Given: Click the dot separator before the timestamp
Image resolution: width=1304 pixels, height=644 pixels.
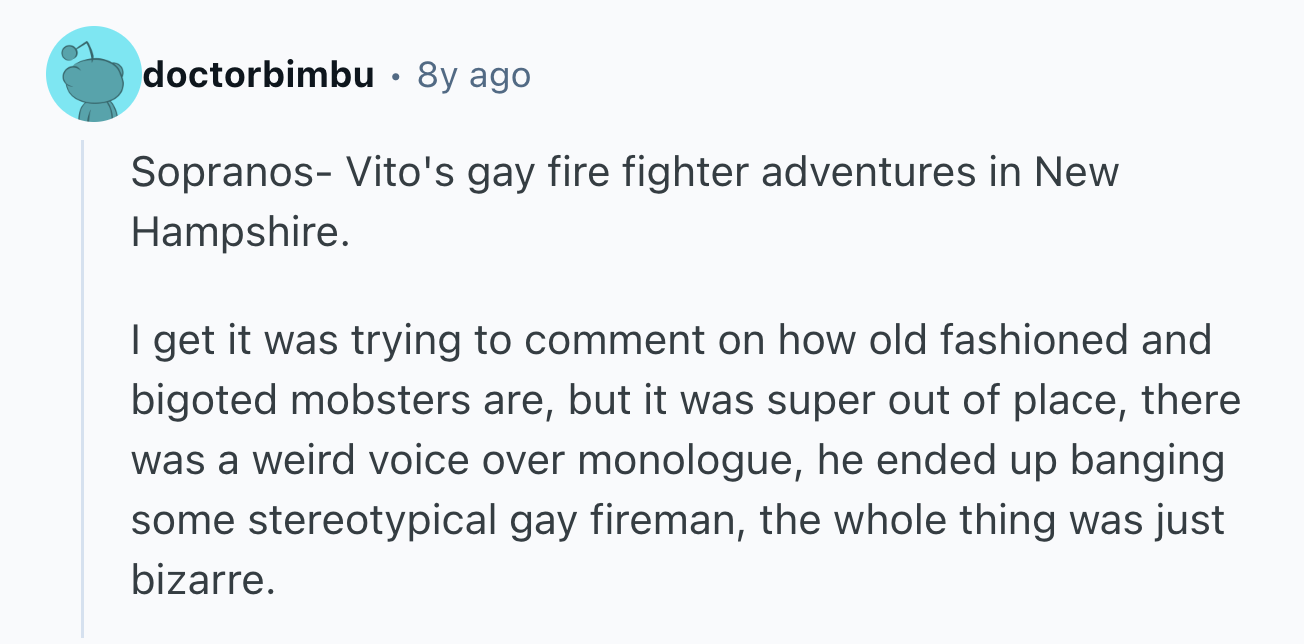Looking at the screenshot, I should pyautogui.click(x=396, y=76).
